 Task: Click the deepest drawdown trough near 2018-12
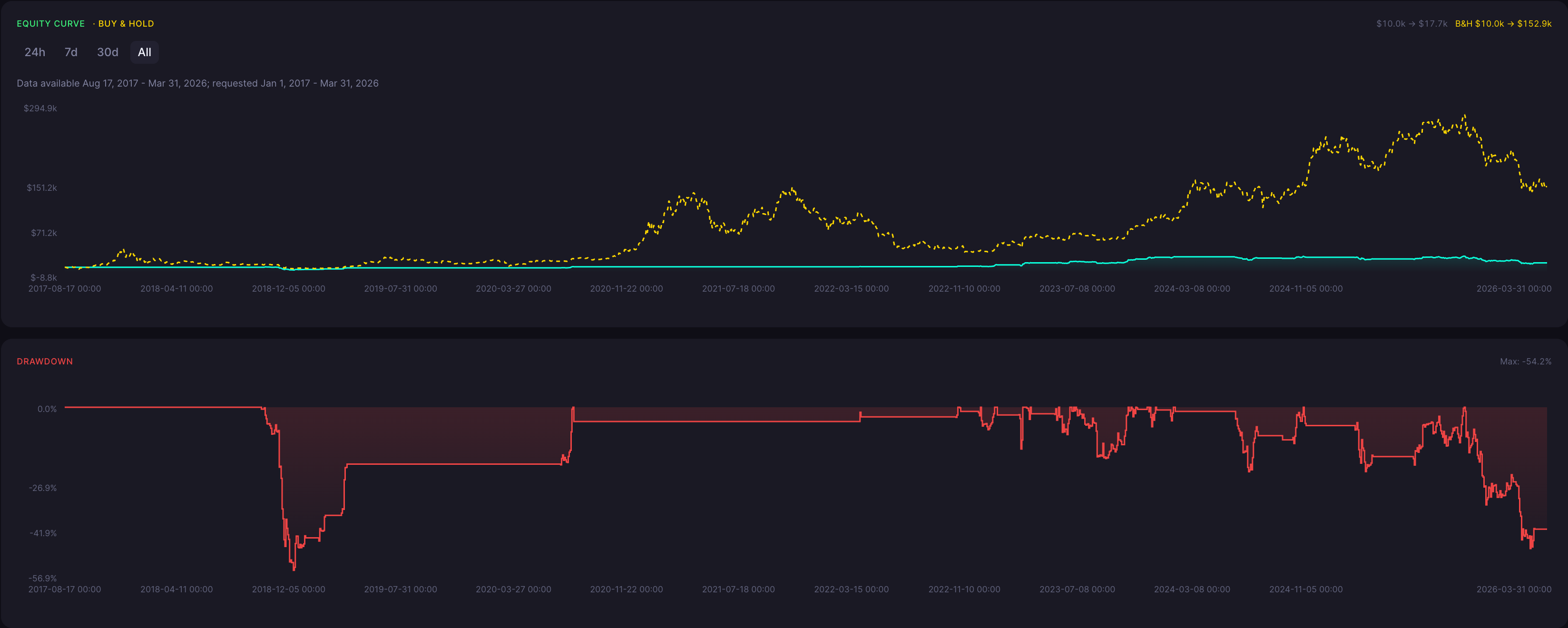(294, 569)
